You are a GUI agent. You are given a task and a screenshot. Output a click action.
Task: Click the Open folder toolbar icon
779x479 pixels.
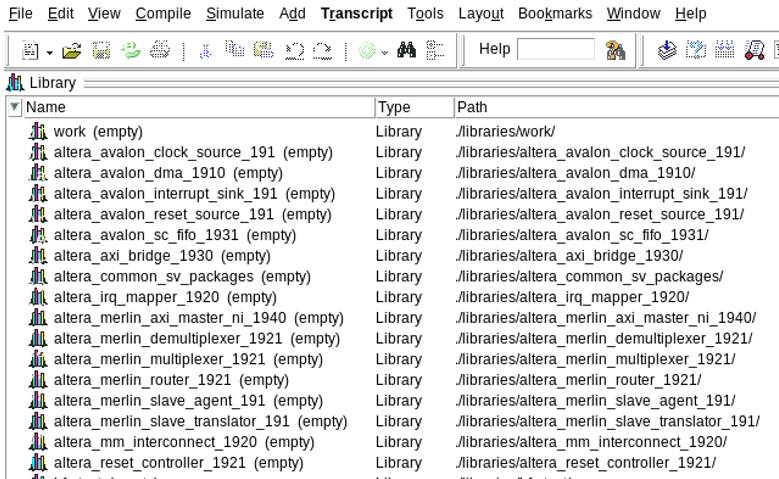click(72, 51)
